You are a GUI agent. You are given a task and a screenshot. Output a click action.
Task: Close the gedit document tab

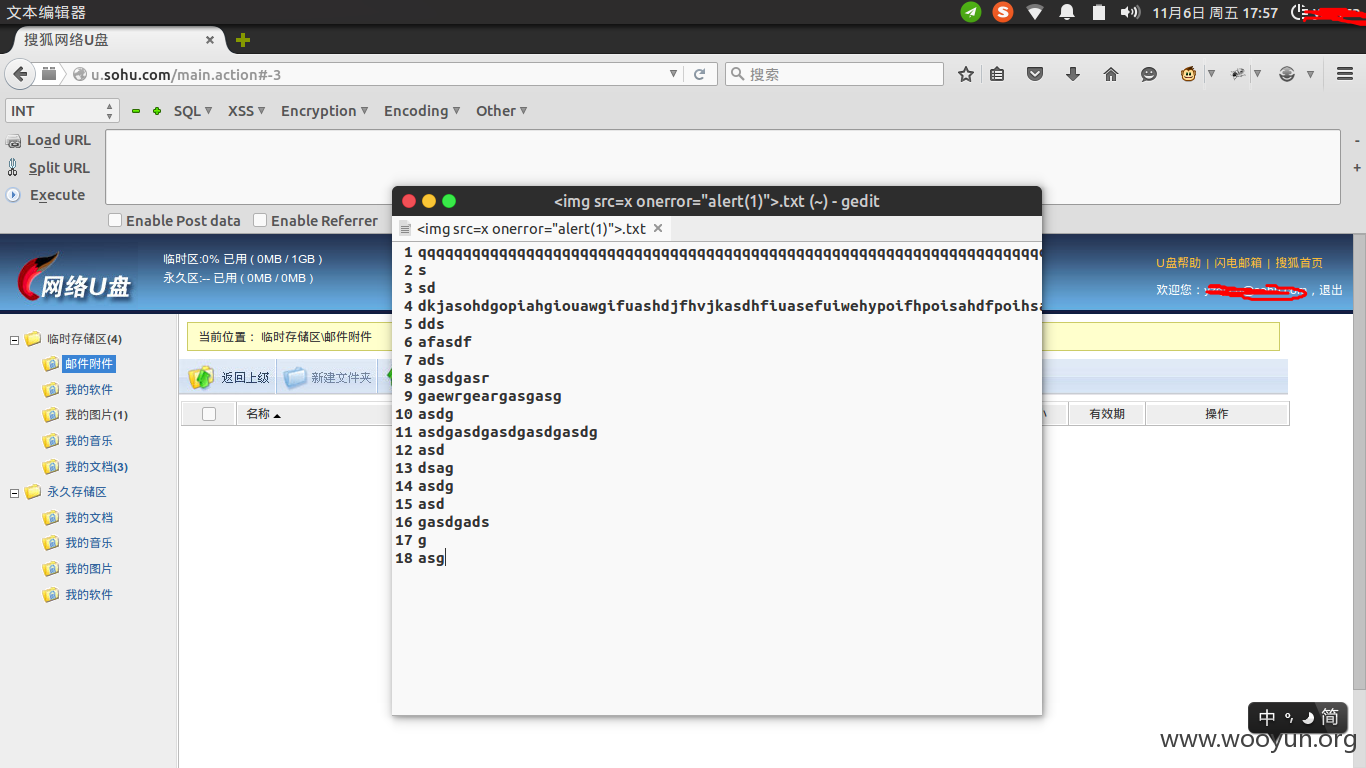[x=658, y=228]
